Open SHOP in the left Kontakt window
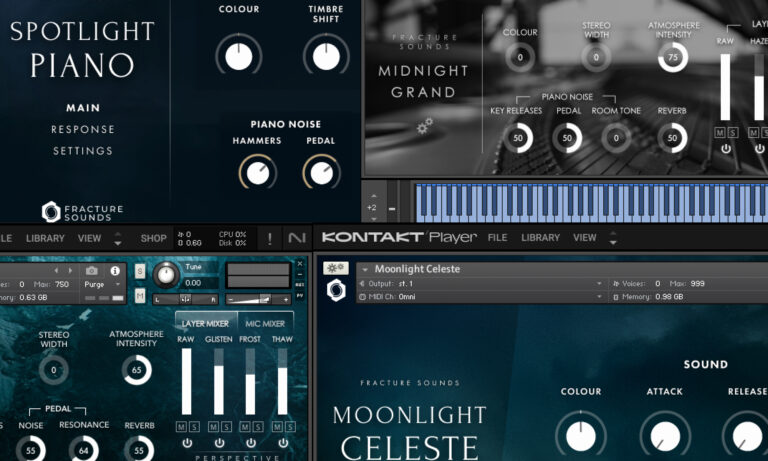 (x=153, y=239)
